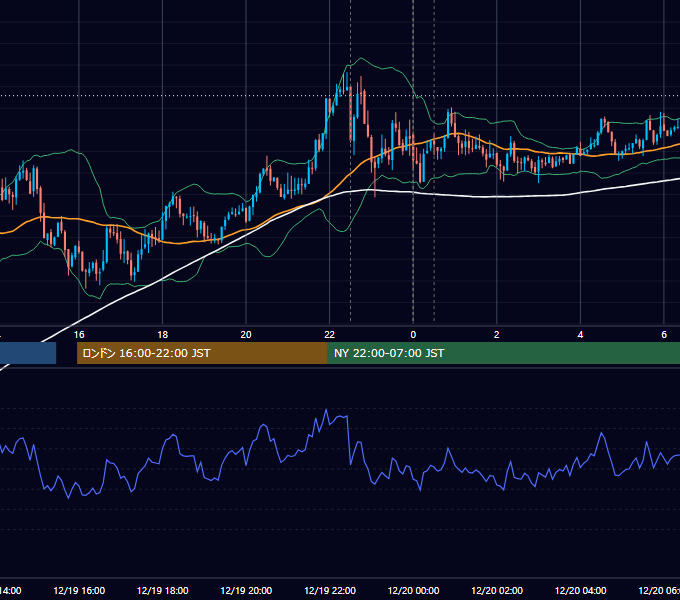Click the "12/19 20:00" bottom axis label
The width and height of the screenshot is (680, 600).
point(246,590)
